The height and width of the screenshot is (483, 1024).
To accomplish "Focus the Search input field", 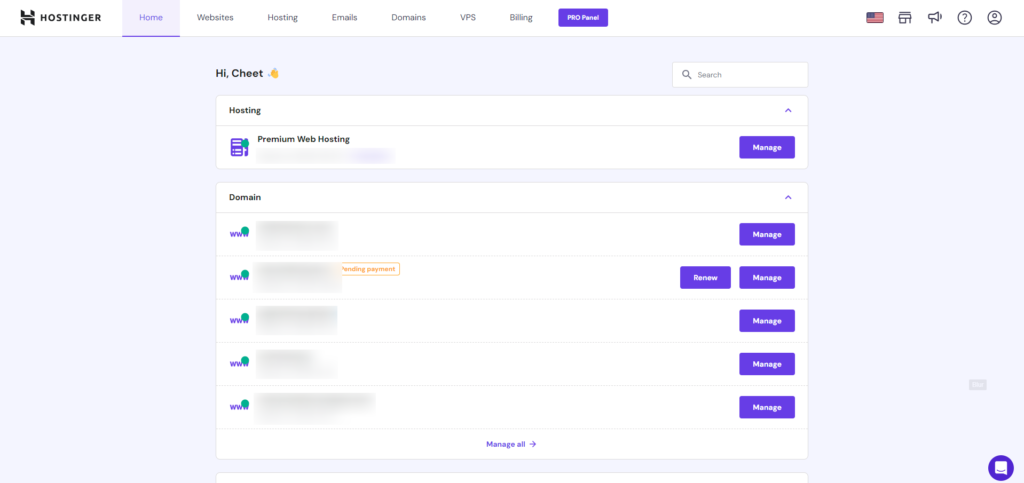I will [747, 75].
